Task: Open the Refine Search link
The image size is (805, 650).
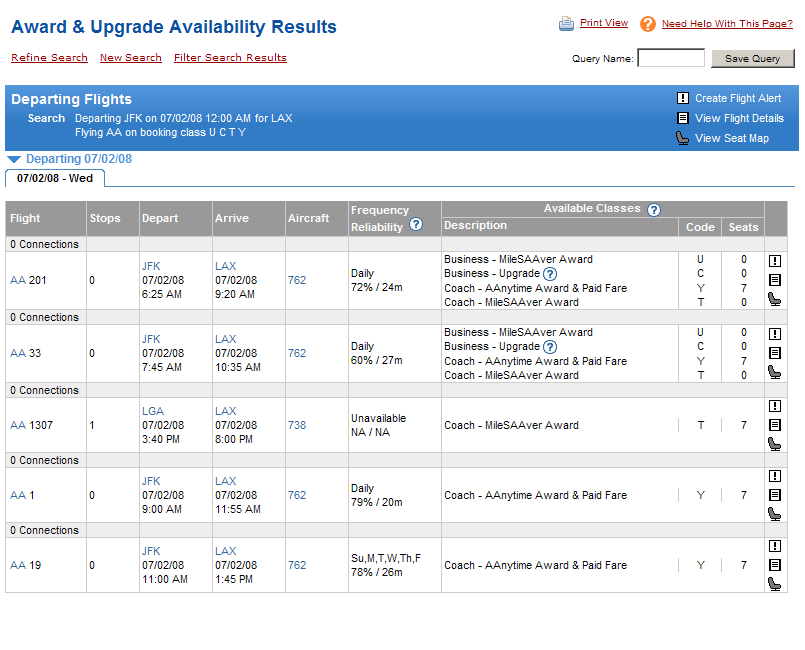Action: (x=49, y=58)
